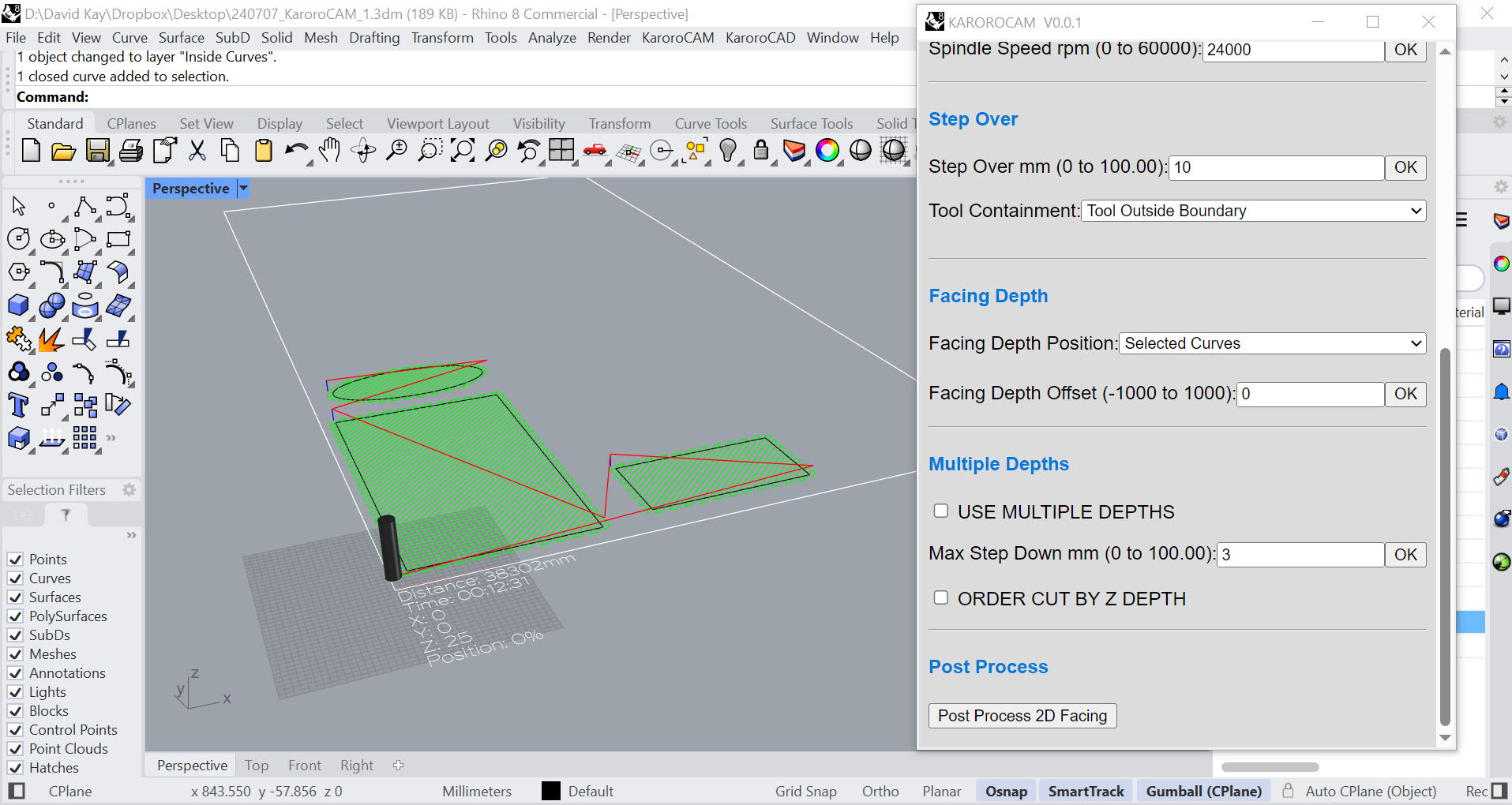Open the Facing Depth Position dropdown
Image resolution: width=1512 pixels, height=805 pixels.
tap(1273, 343)
